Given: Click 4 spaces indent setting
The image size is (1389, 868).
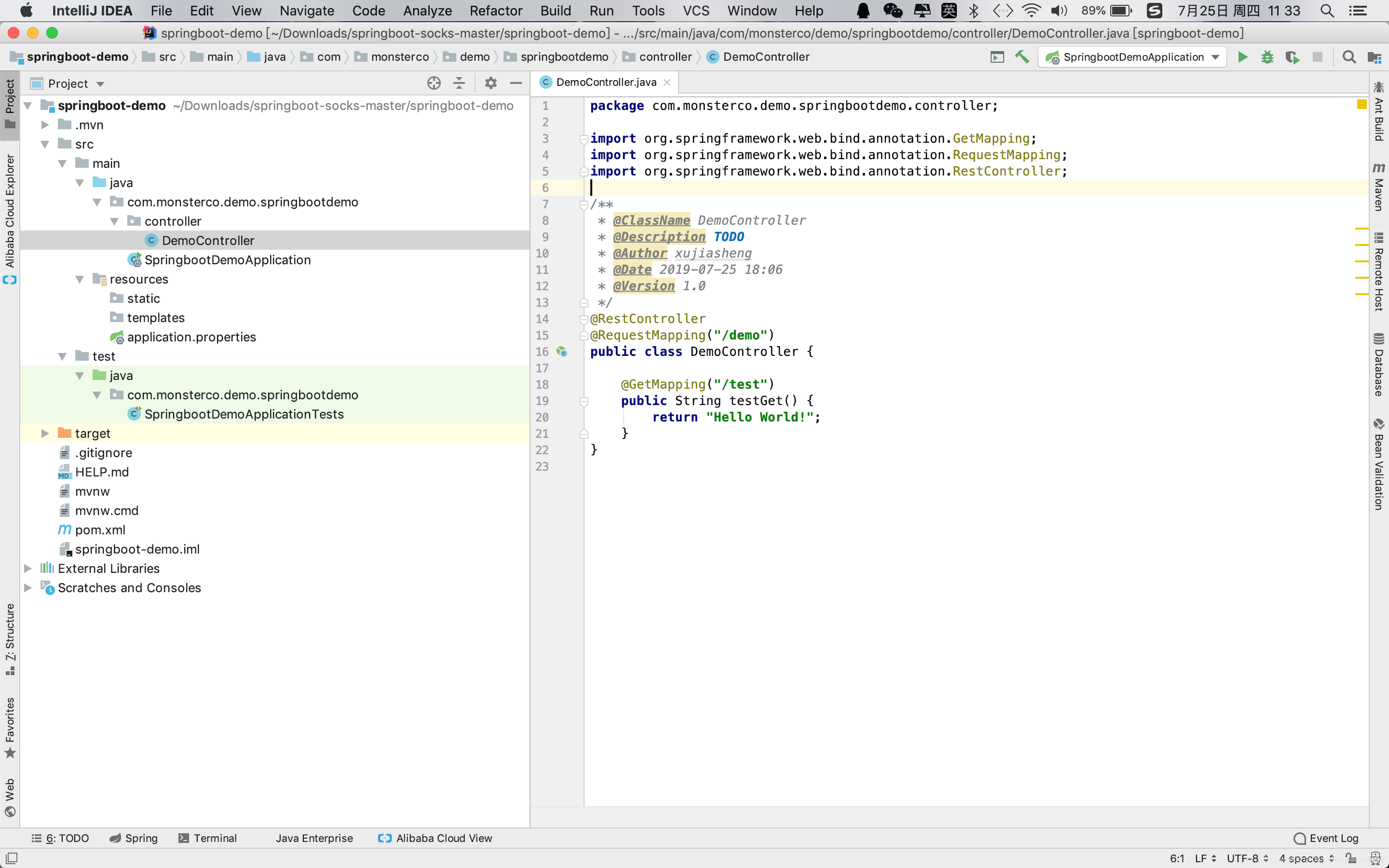Looking at the screenshot, I should [x=1306, y=858].
